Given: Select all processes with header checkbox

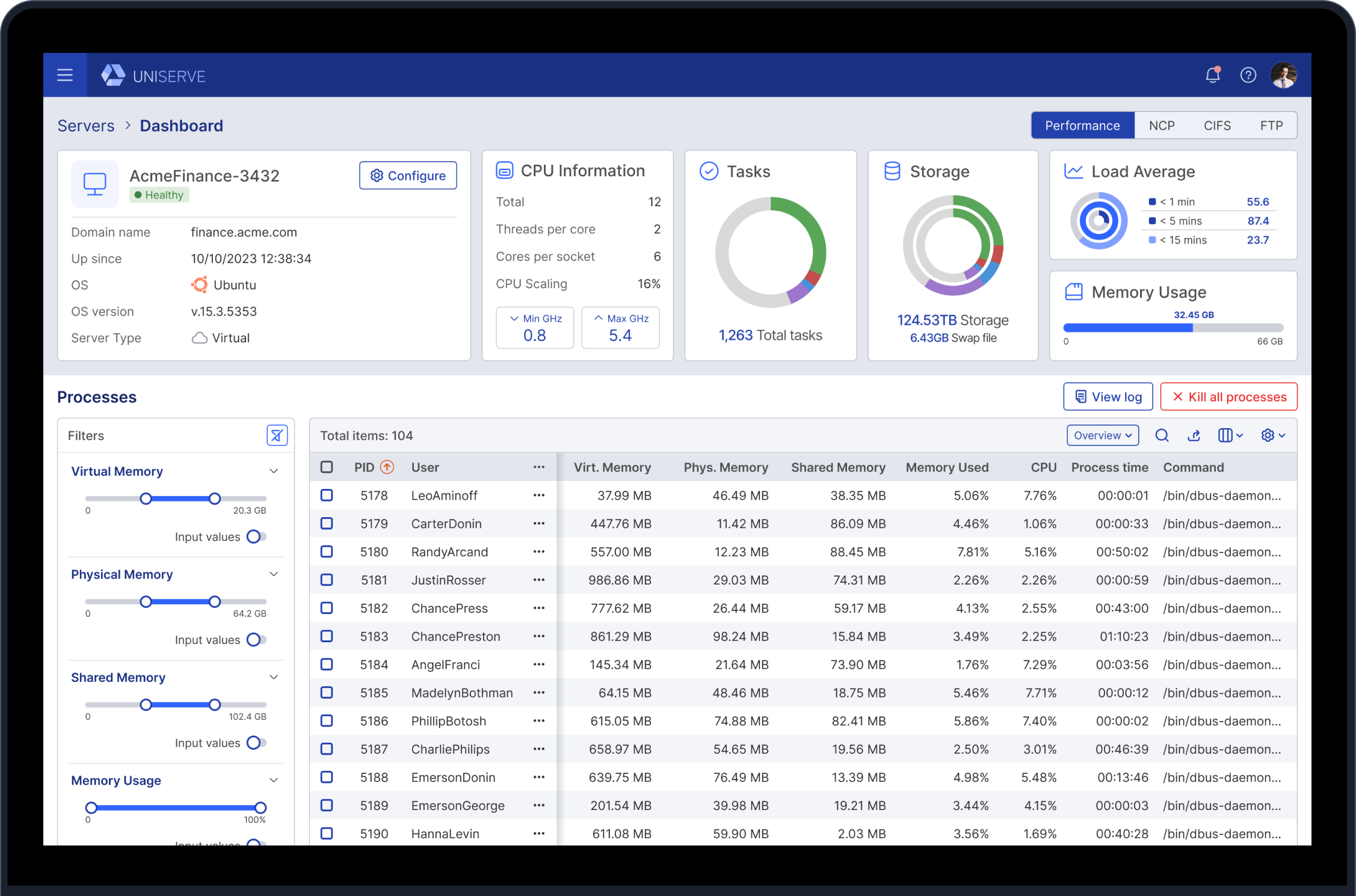Looking at the screenshot, I should click(327, 467).
